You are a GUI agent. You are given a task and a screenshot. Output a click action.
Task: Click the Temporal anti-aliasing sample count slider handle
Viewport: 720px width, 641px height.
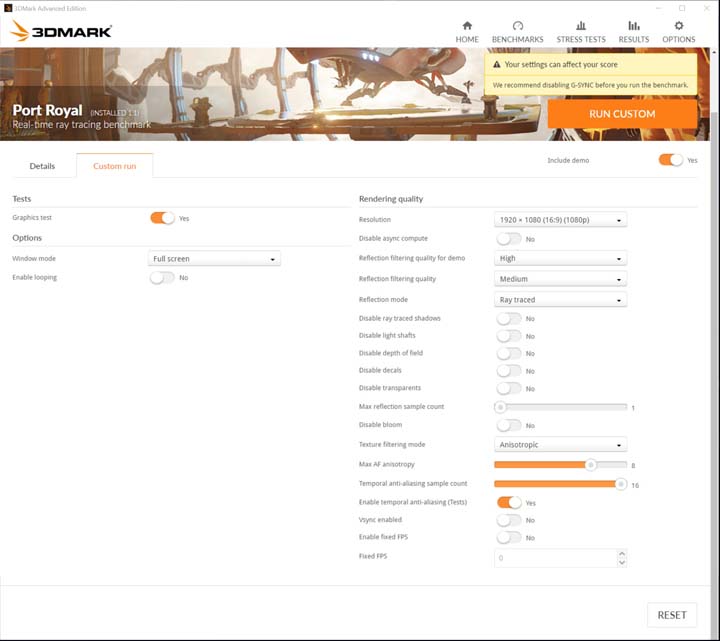(x=621, y=484)
